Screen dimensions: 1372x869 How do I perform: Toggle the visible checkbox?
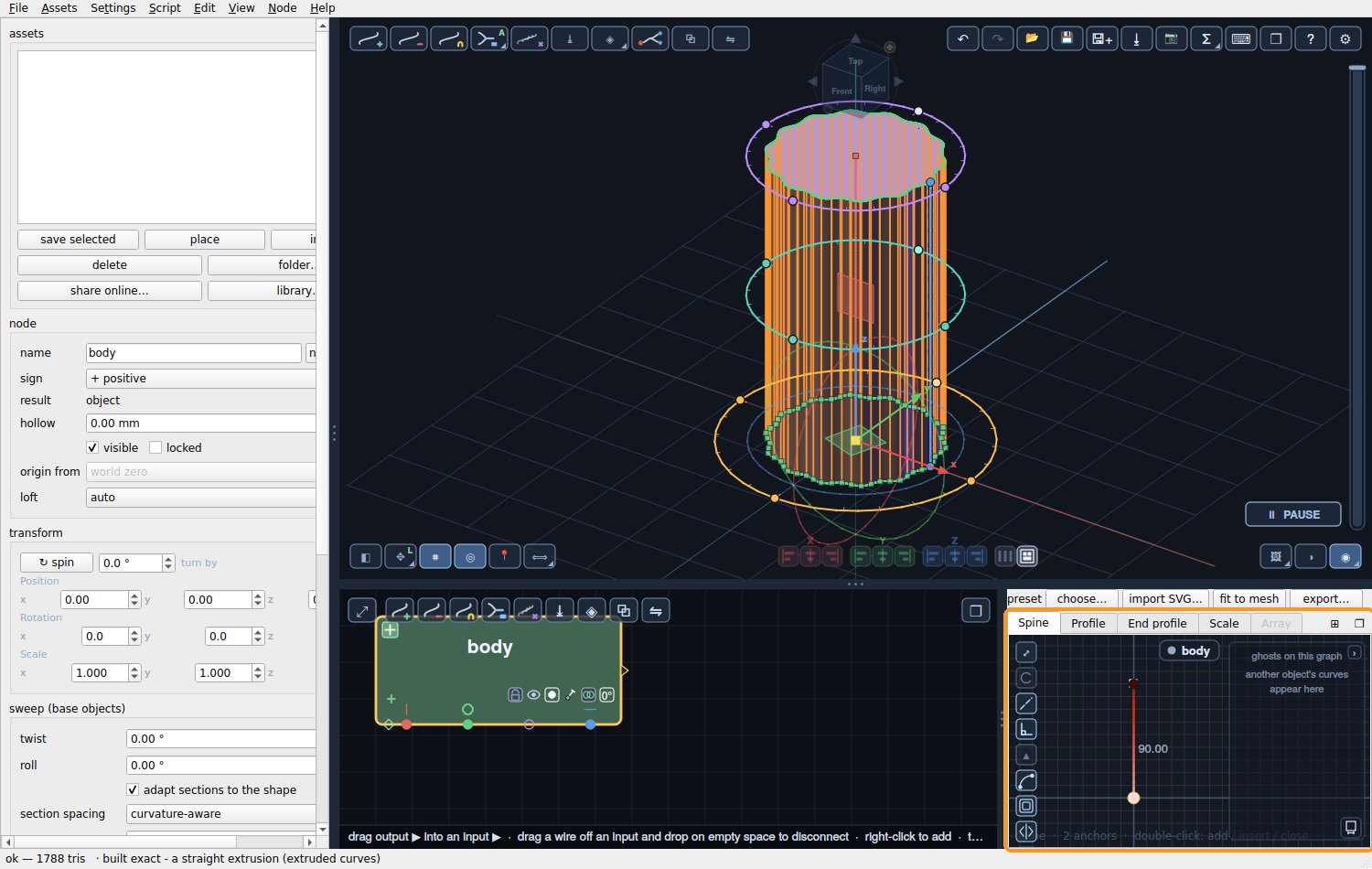click(92, 447)
